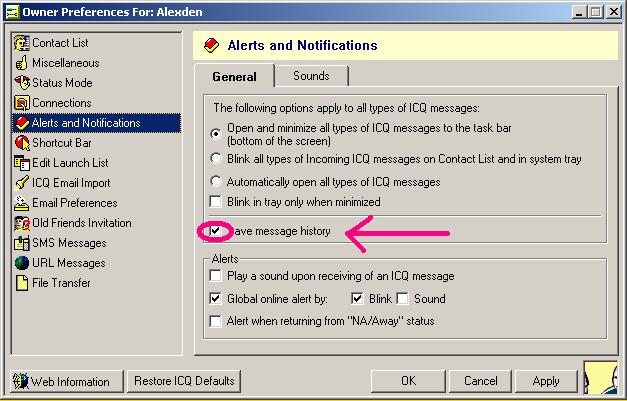
Task: Select URL Messages category
Action: click(68, 263)
